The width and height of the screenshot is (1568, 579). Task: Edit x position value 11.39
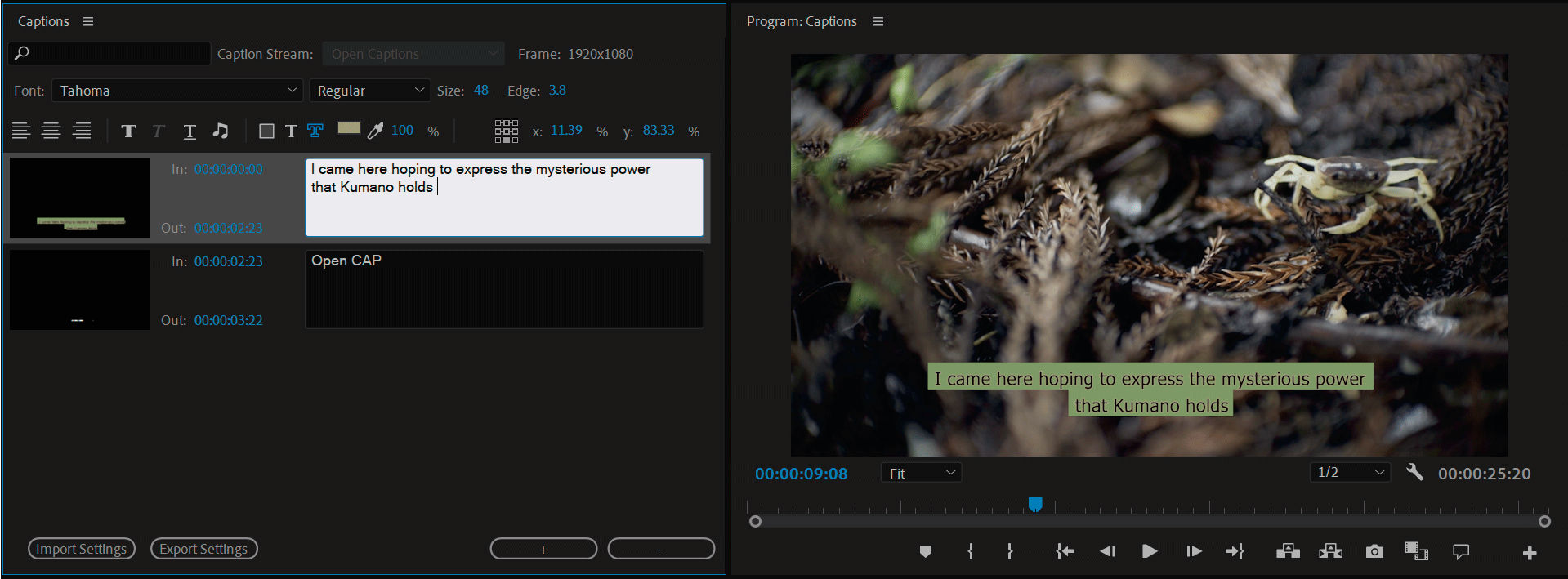[566, 131]
